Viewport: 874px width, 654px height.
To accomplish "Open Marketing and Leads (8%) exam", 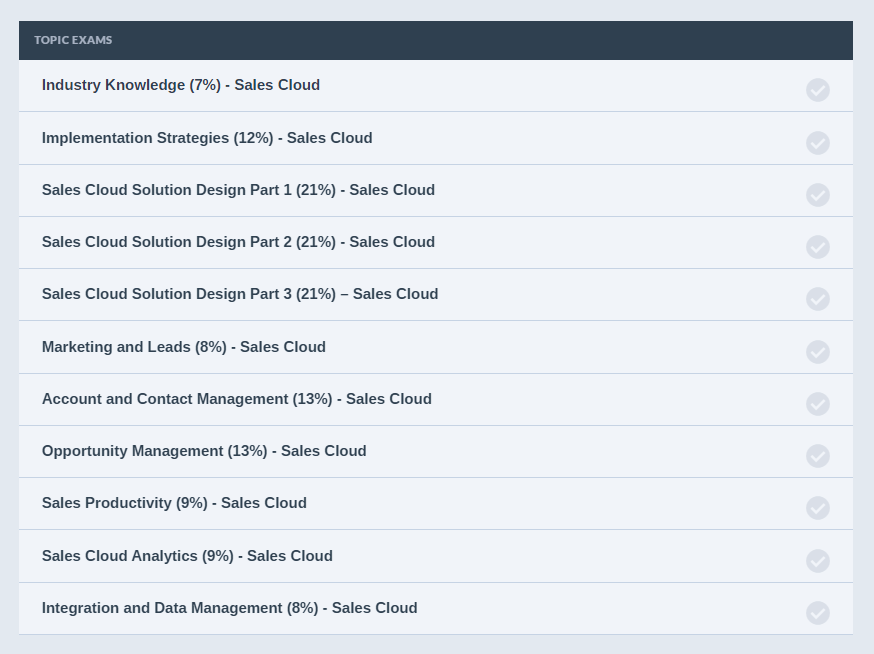I will [x=184, y=347].
